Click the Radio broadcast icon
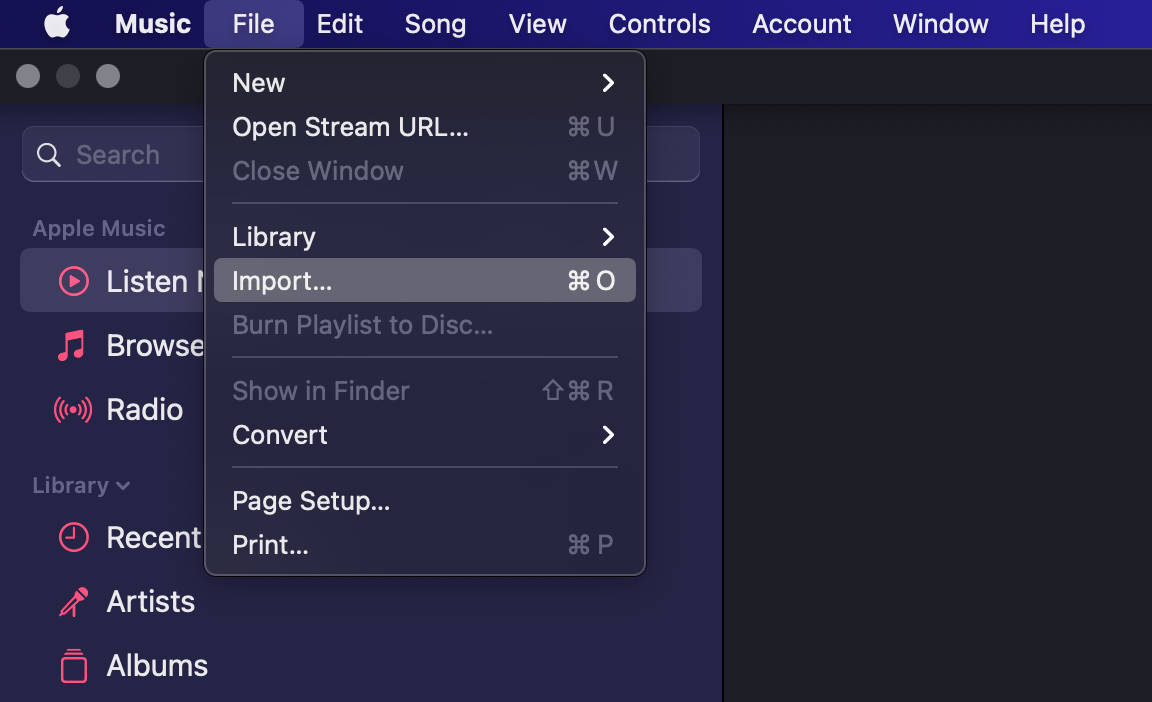This screenshot has width=1152, height=702. tap(73, 409)
